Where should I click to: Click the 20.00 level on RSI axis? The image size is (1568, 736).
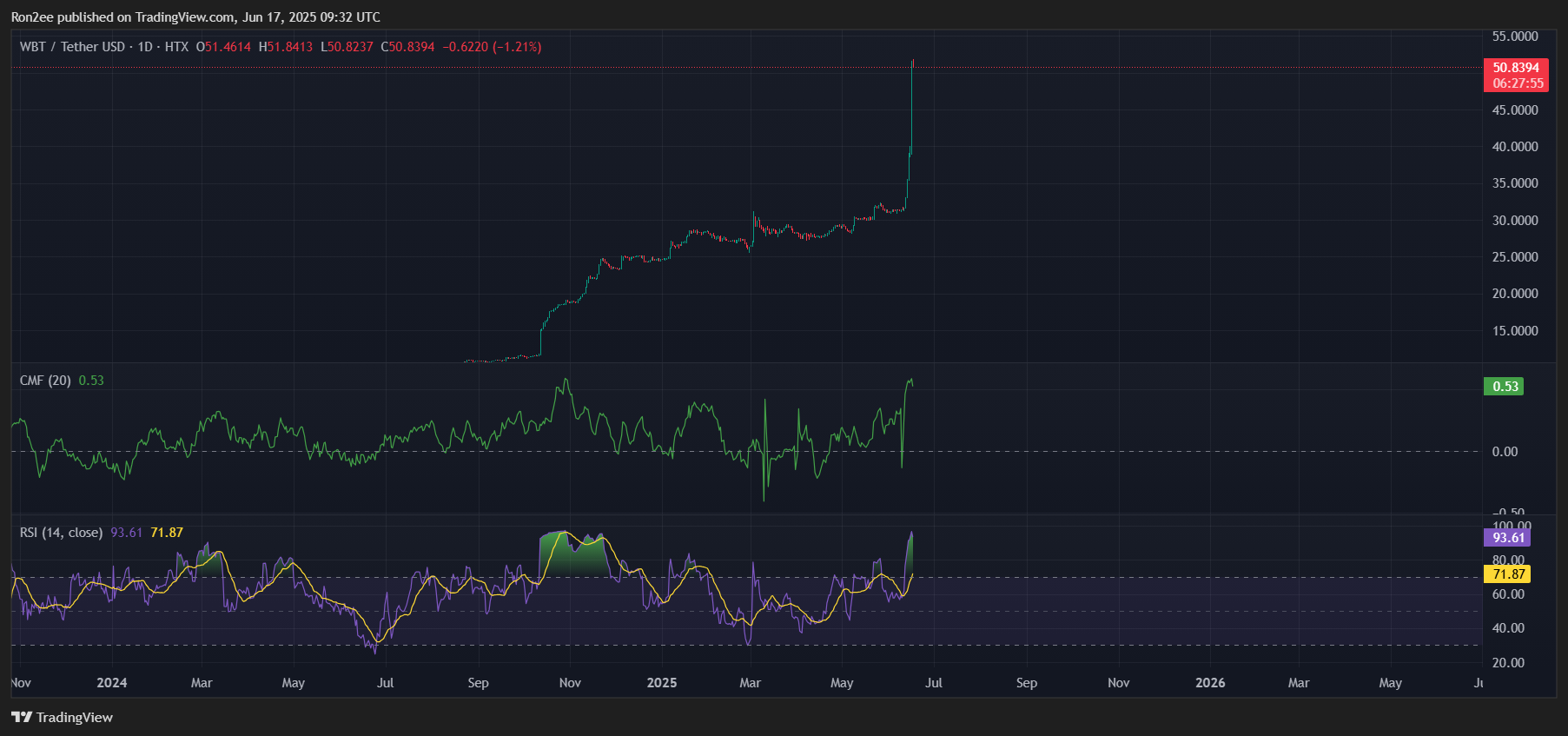point(1508,663)
